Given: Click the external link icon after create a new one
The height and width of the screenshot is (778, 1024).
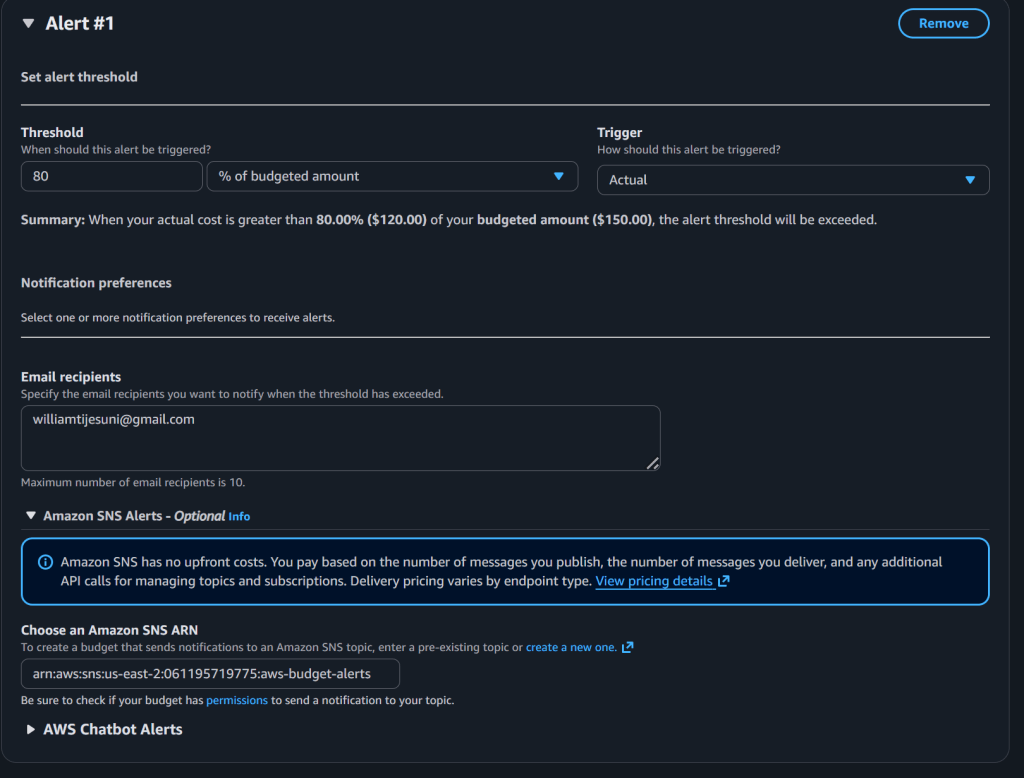Looking at the screenshot, I should pyautogui.click(x=628, y=647).
